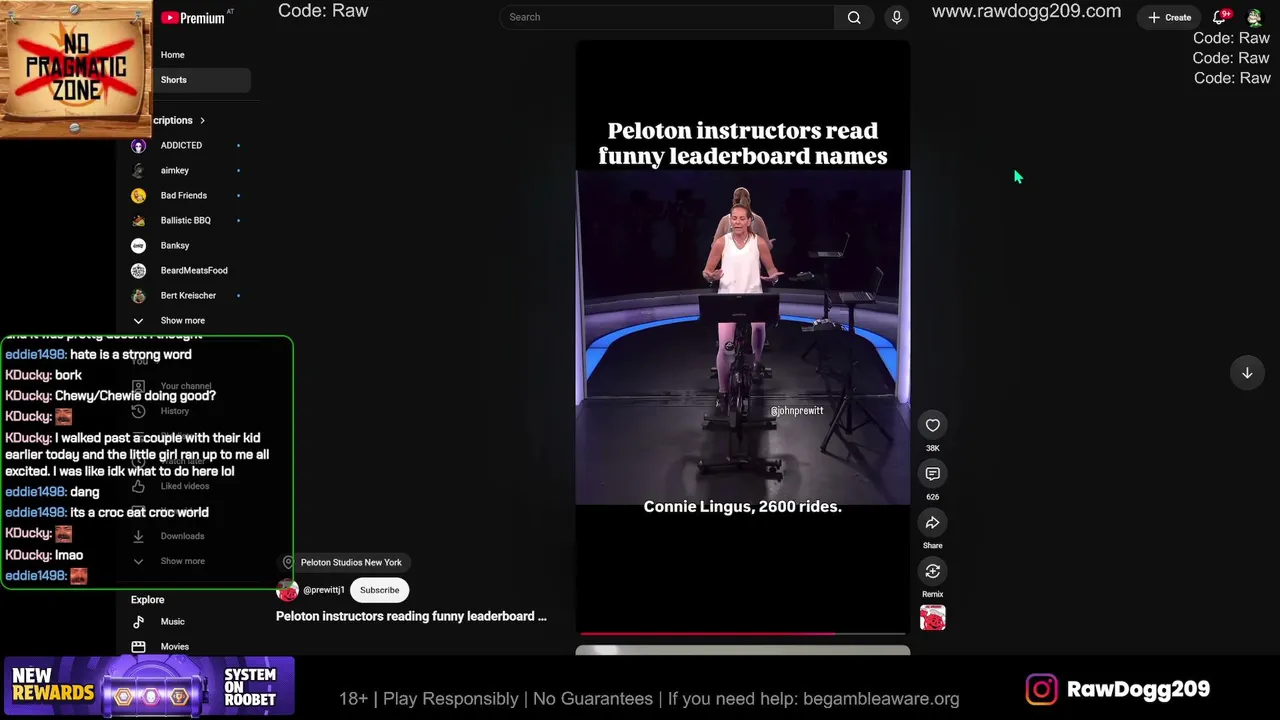This screenshot has width=1280, height=720.
Task: Open the Banksy channel avatar
Action: (x=139, y=245)
